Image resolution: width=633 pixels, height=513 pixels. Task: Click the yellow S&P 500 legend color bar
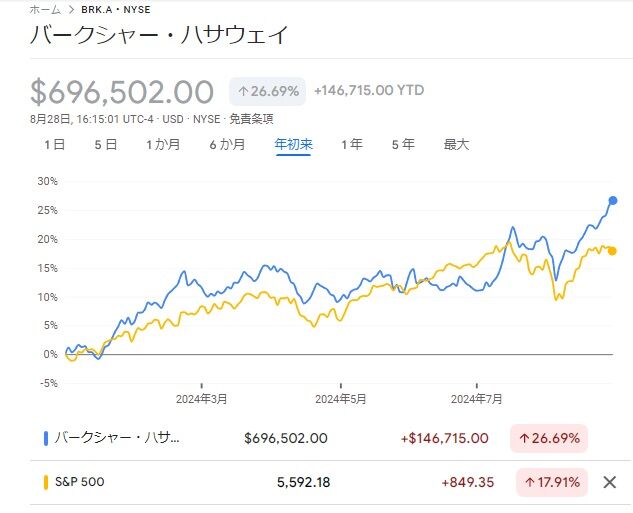coord(46,483)
